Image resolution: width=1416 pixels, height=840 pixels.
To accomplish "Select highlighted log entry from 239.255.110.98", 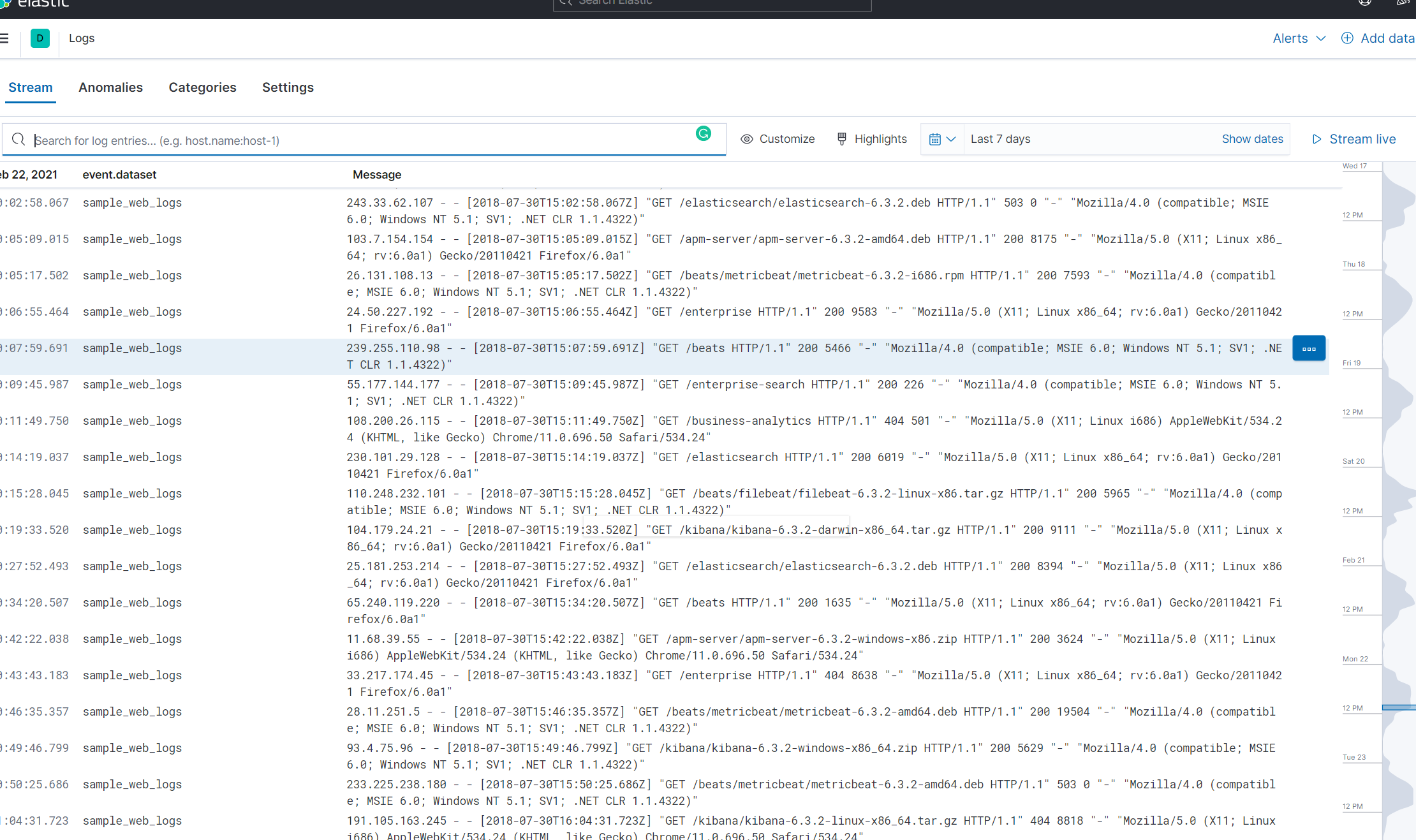I will click(665, 357).
